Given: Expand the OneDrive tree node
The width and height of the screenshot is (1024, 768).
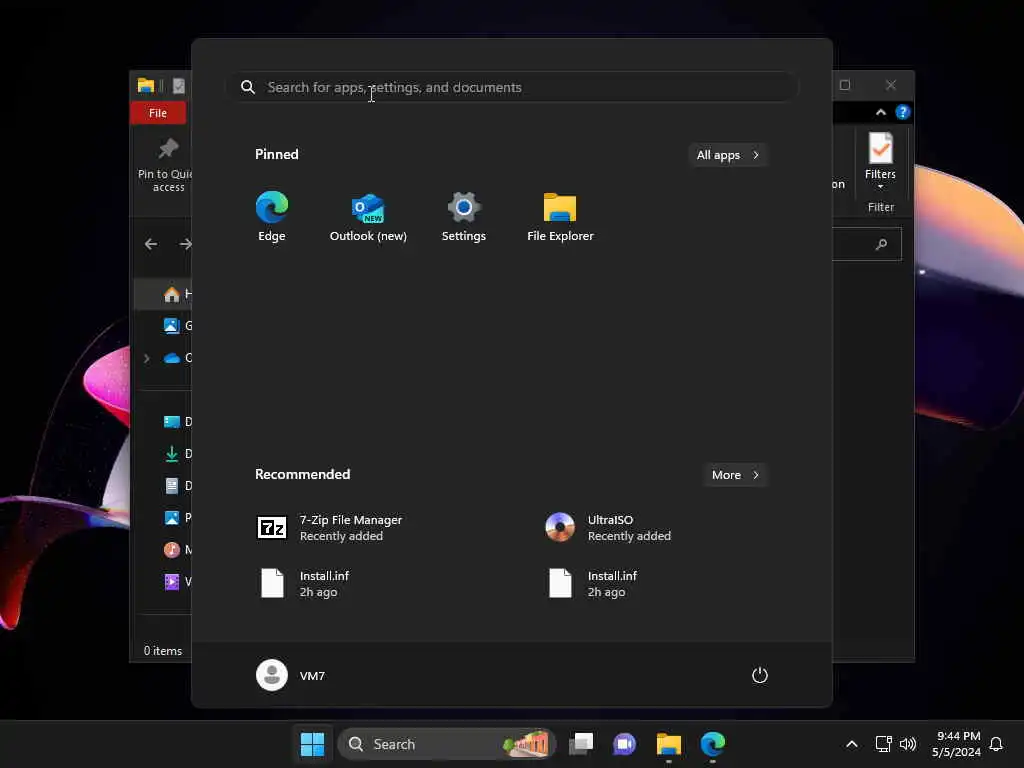Looking at the screenshot, I should [146, 358].
